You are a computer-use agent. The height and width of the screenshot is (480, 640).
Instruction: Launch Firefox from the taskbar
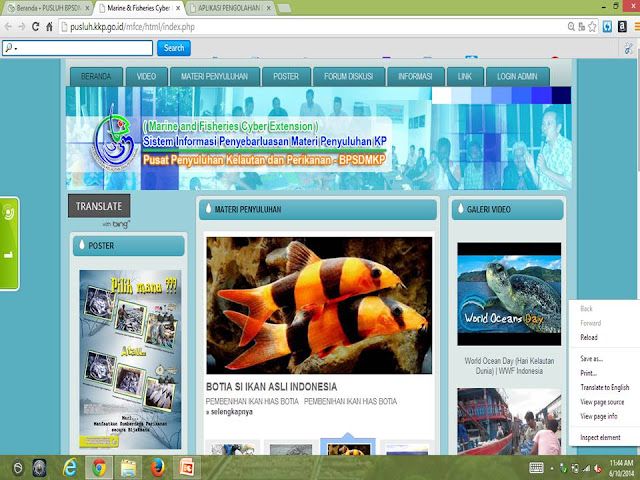pos(158,468)
